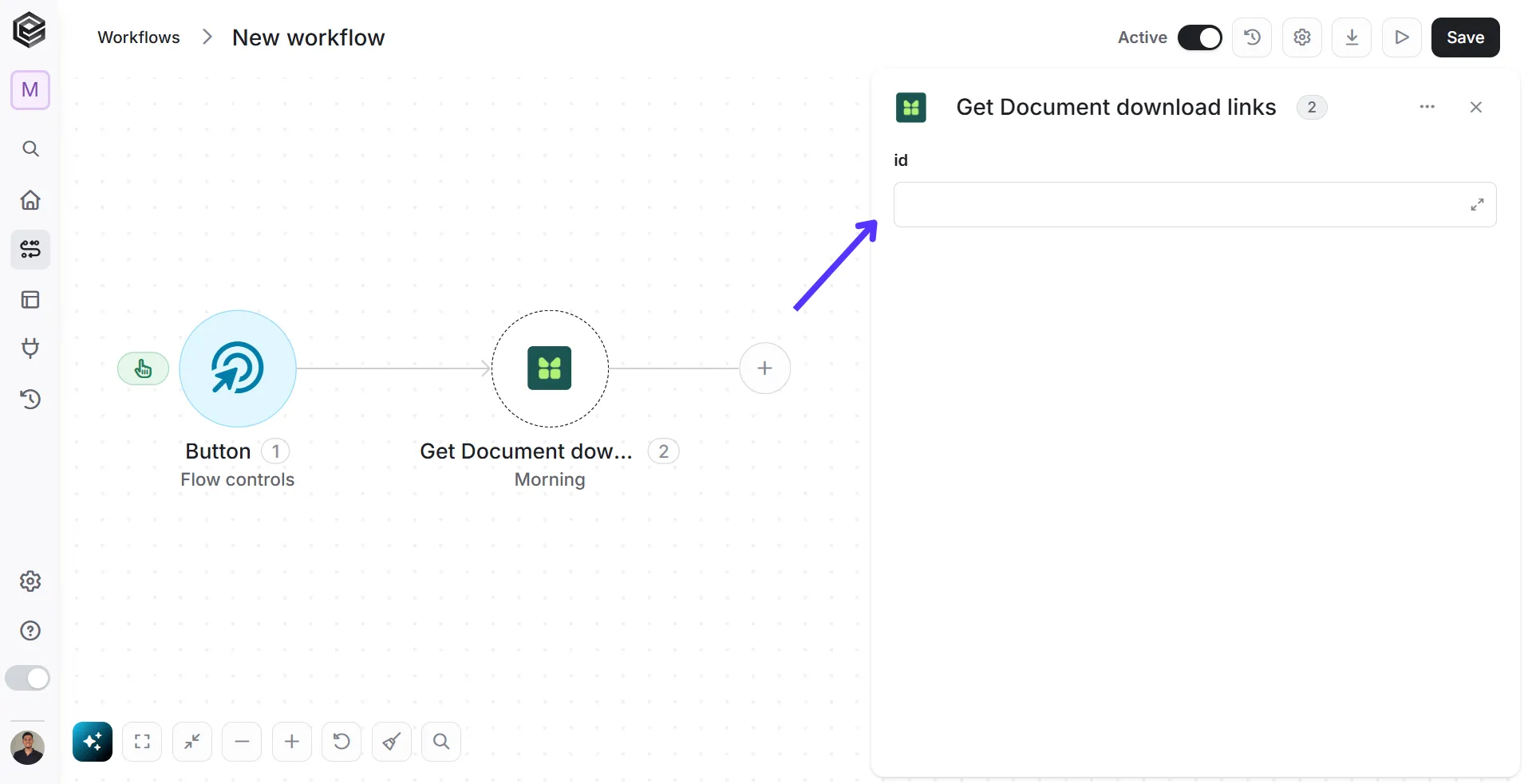Open workflow settings gear in top bar

click(1302, 37)
